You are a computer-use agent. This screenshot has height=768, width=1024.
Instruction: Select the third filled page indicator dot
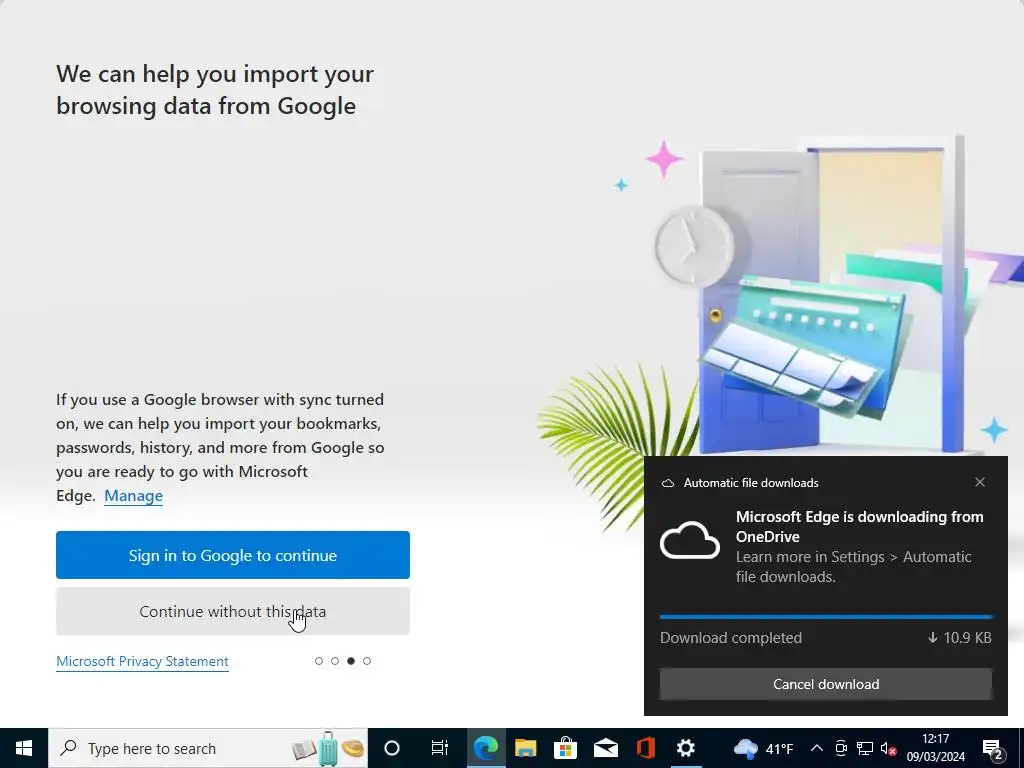click(351, 661)
